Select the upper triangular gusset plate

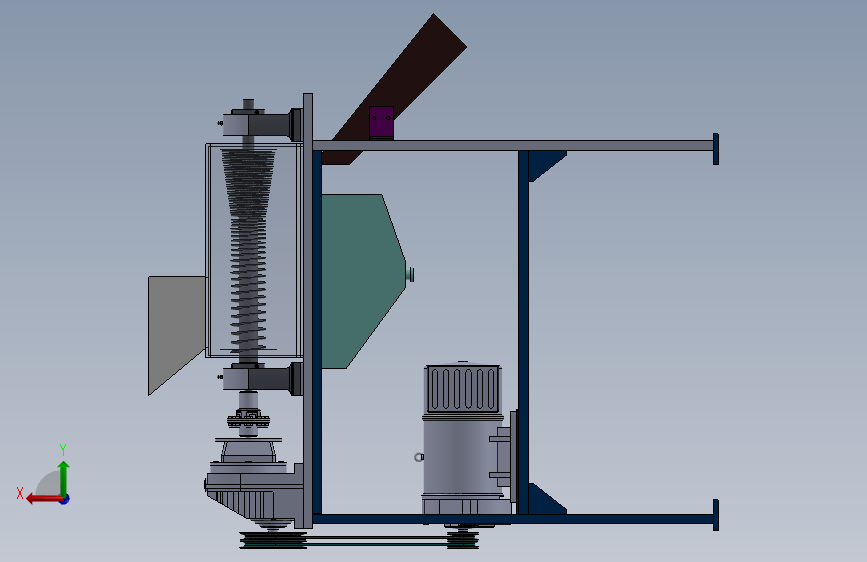pyautogui.click(x=542, y=162)
